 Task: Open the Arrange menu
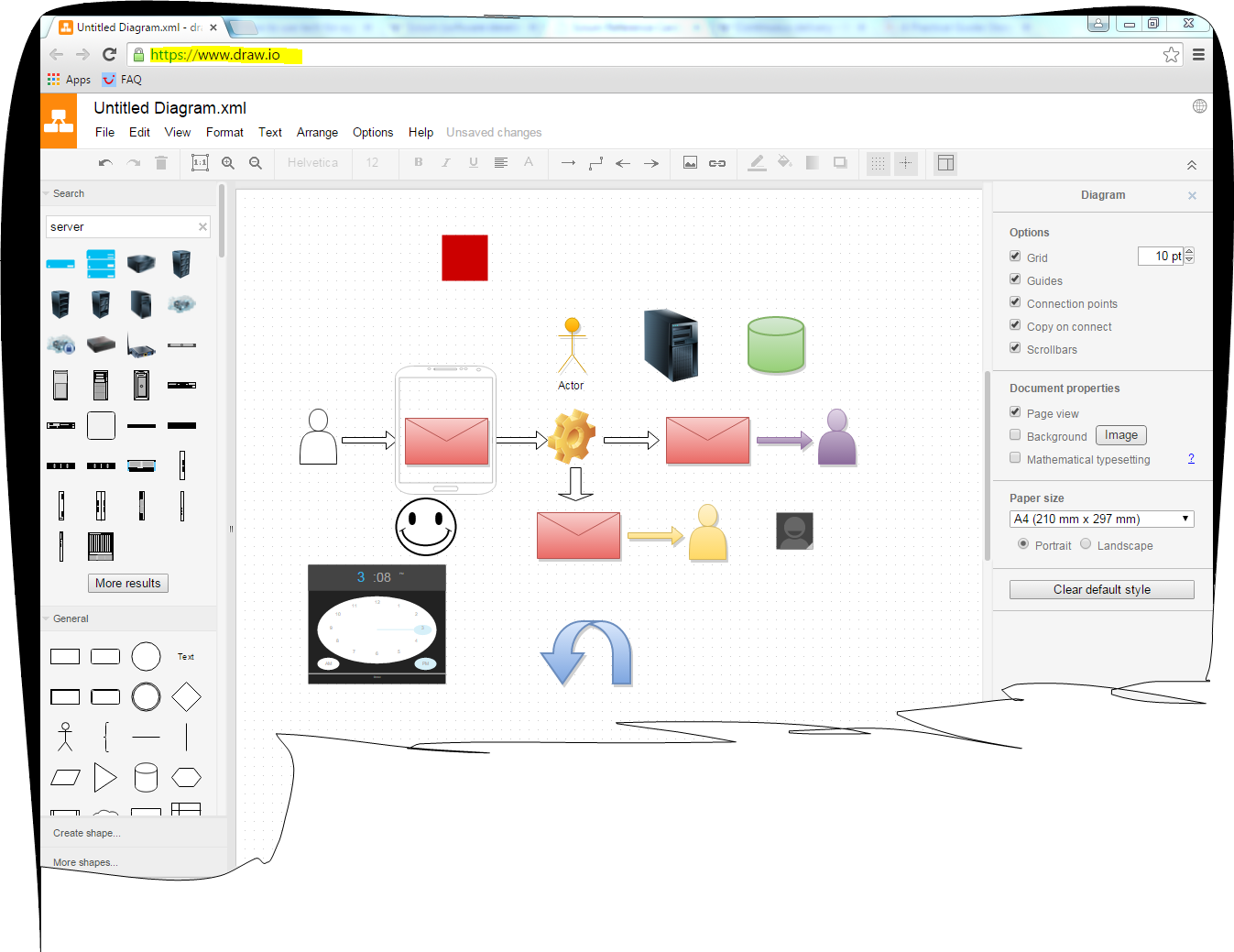(x=317, y=132)
